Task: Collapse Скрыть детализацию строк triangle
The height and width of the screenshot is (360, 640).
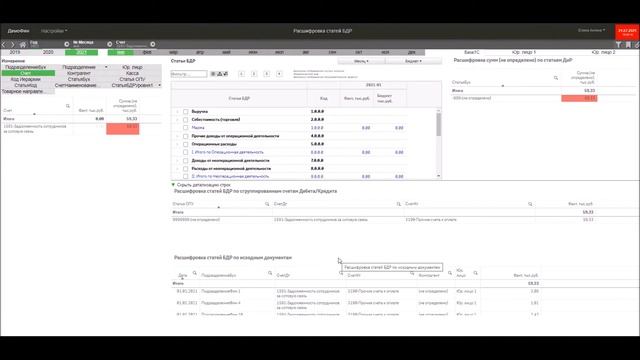Action: point(173,185)
